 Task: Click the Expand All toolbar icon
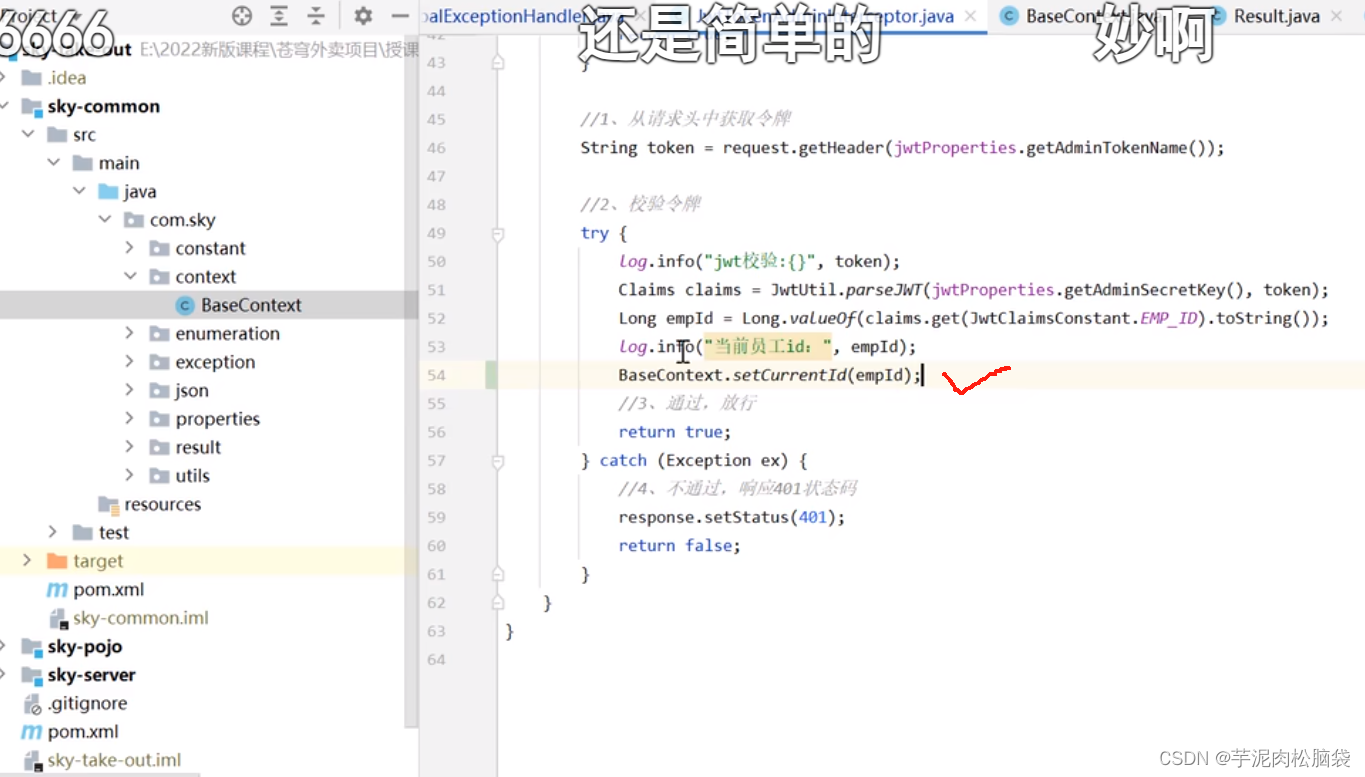point(279,16)
